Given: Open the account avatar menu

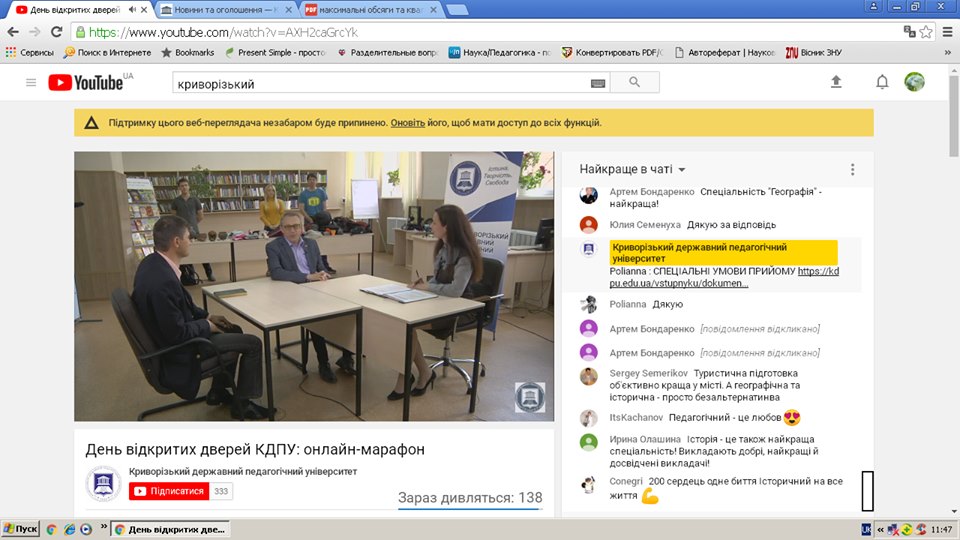Looking at the screenshot, I should (914, 82).
